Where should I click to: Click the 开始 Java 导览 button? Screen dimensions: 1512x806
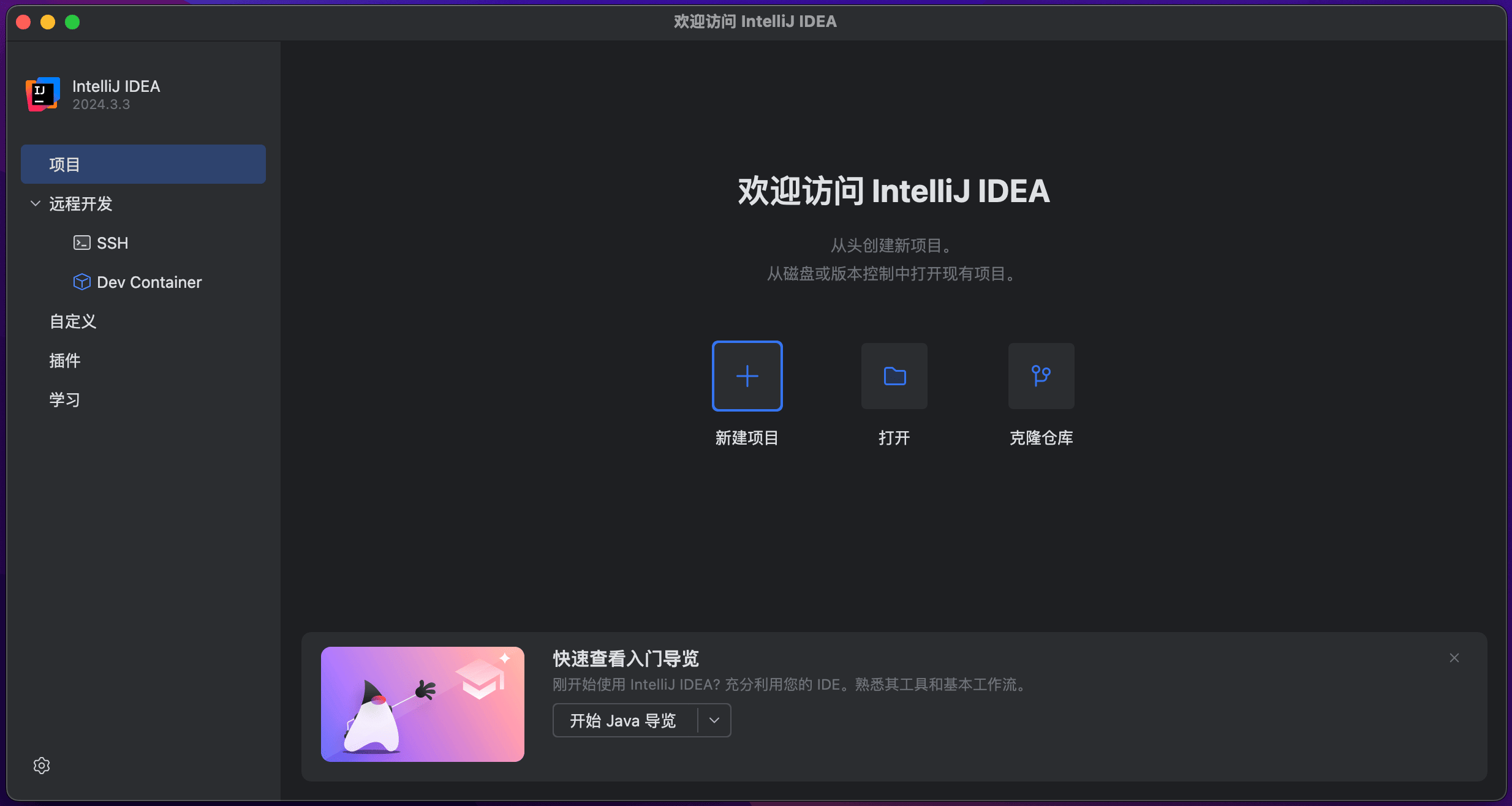tap(623, 720)
